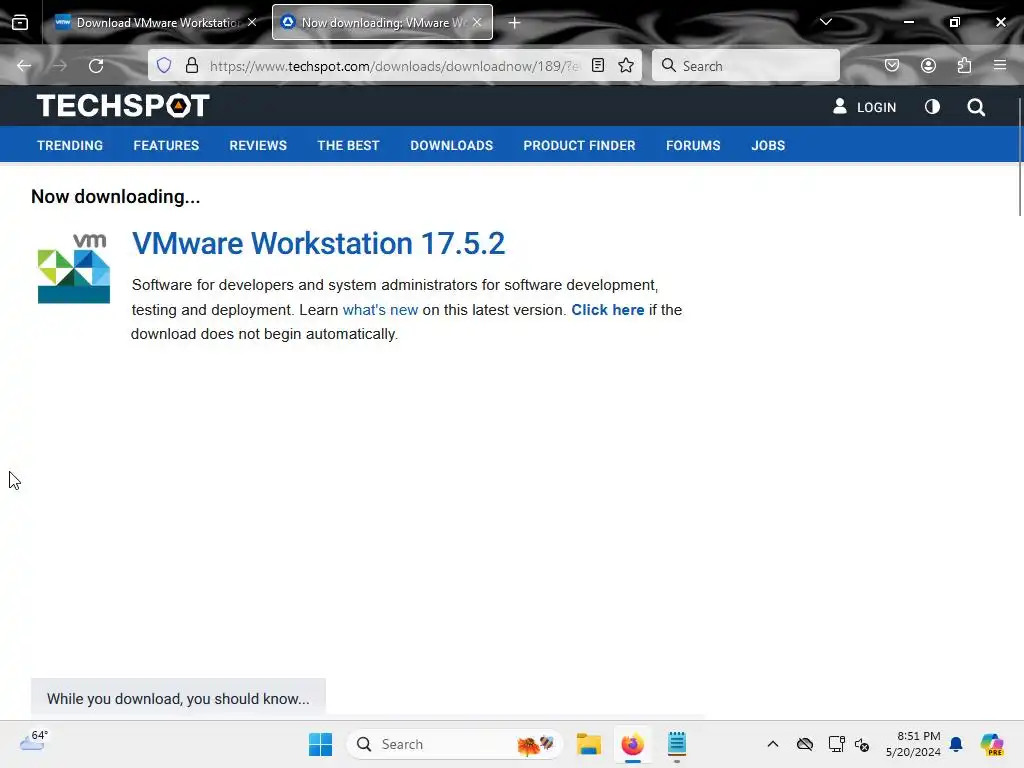This screenshot has width=1024, height=768.
Task: Click the page vertical scrollbar
Action: click(1020, 157)
